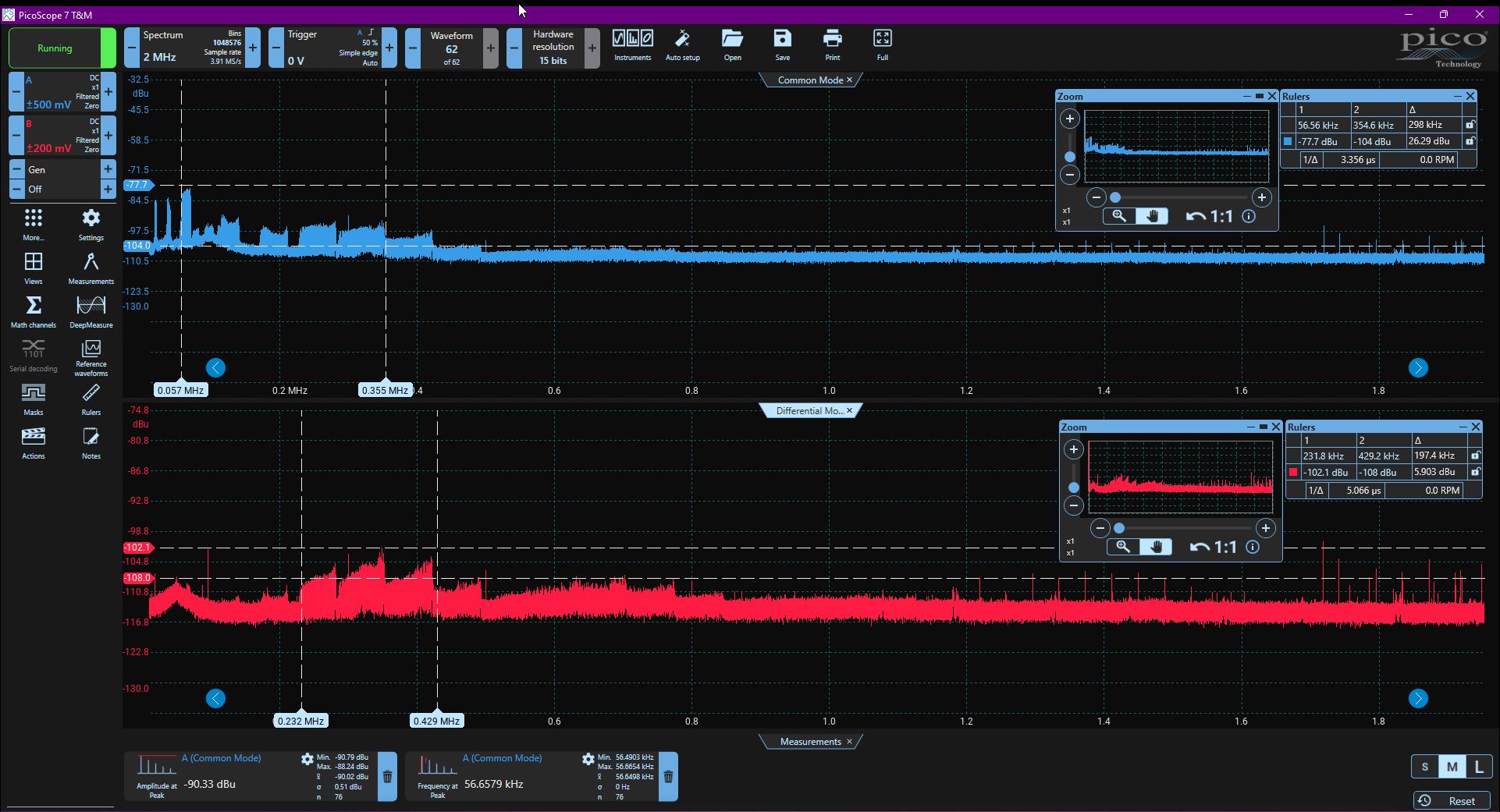Open the Math channels tool

coord(34,311)
